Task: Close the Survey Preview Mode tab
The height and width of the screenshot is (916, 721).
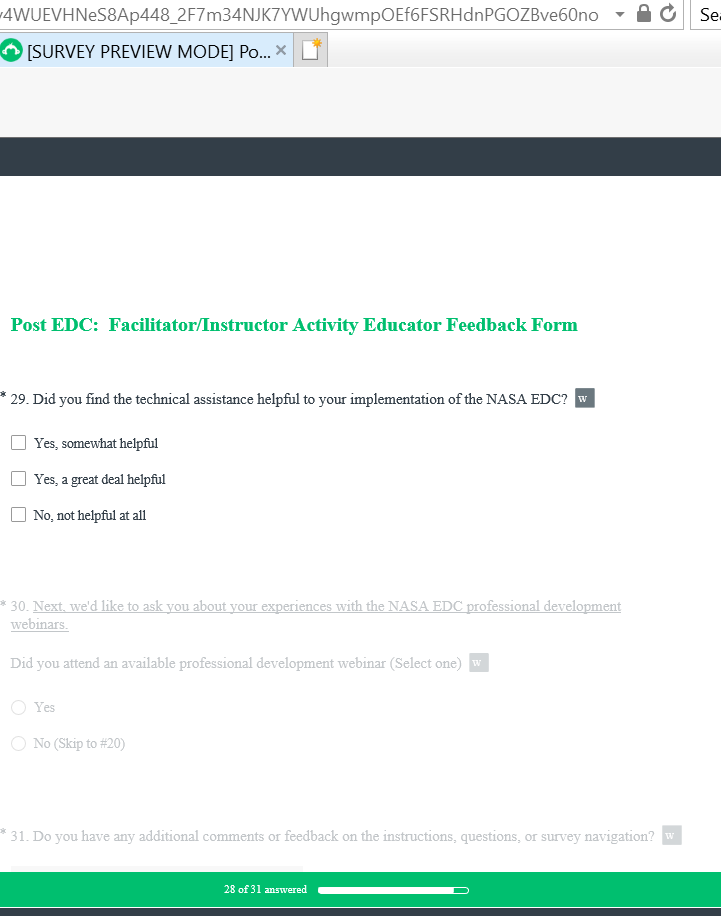Action: point(281,50)
